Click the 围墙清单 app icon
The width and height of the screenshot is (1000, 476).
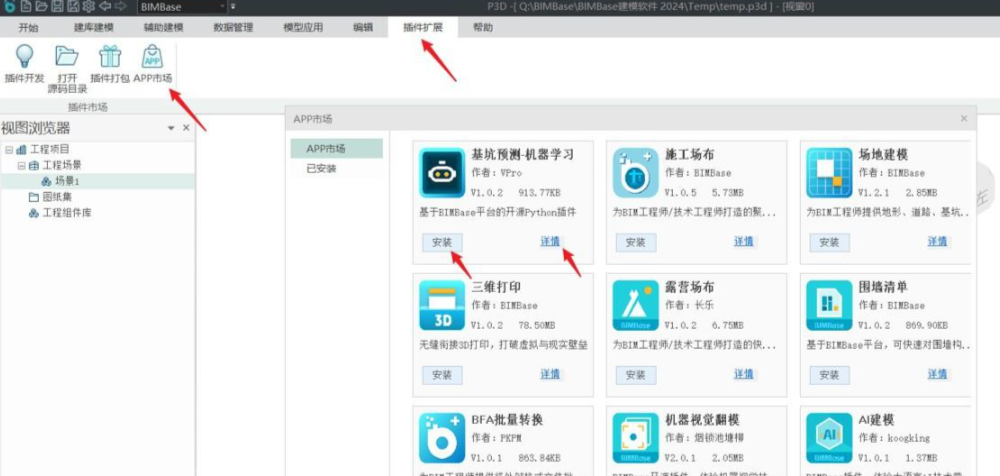coord(829,305)
